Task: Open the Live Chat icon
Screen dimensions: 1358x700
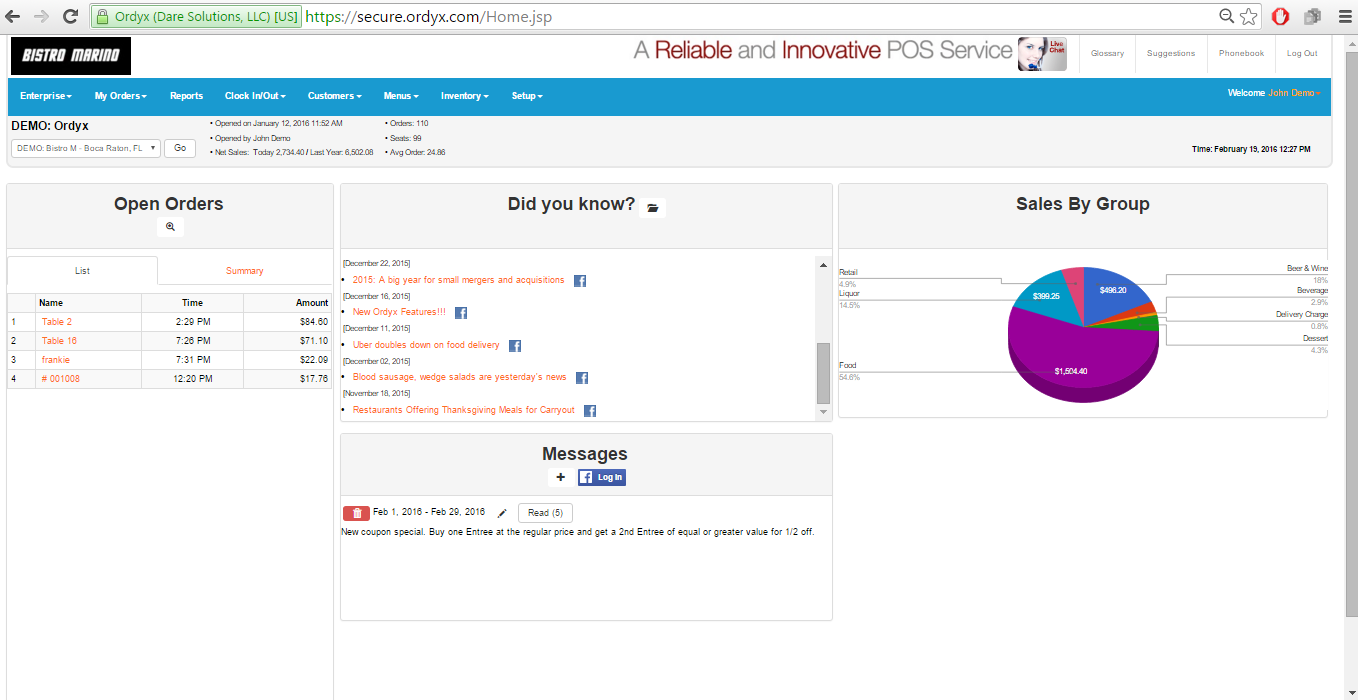Action: point(1042,54)
